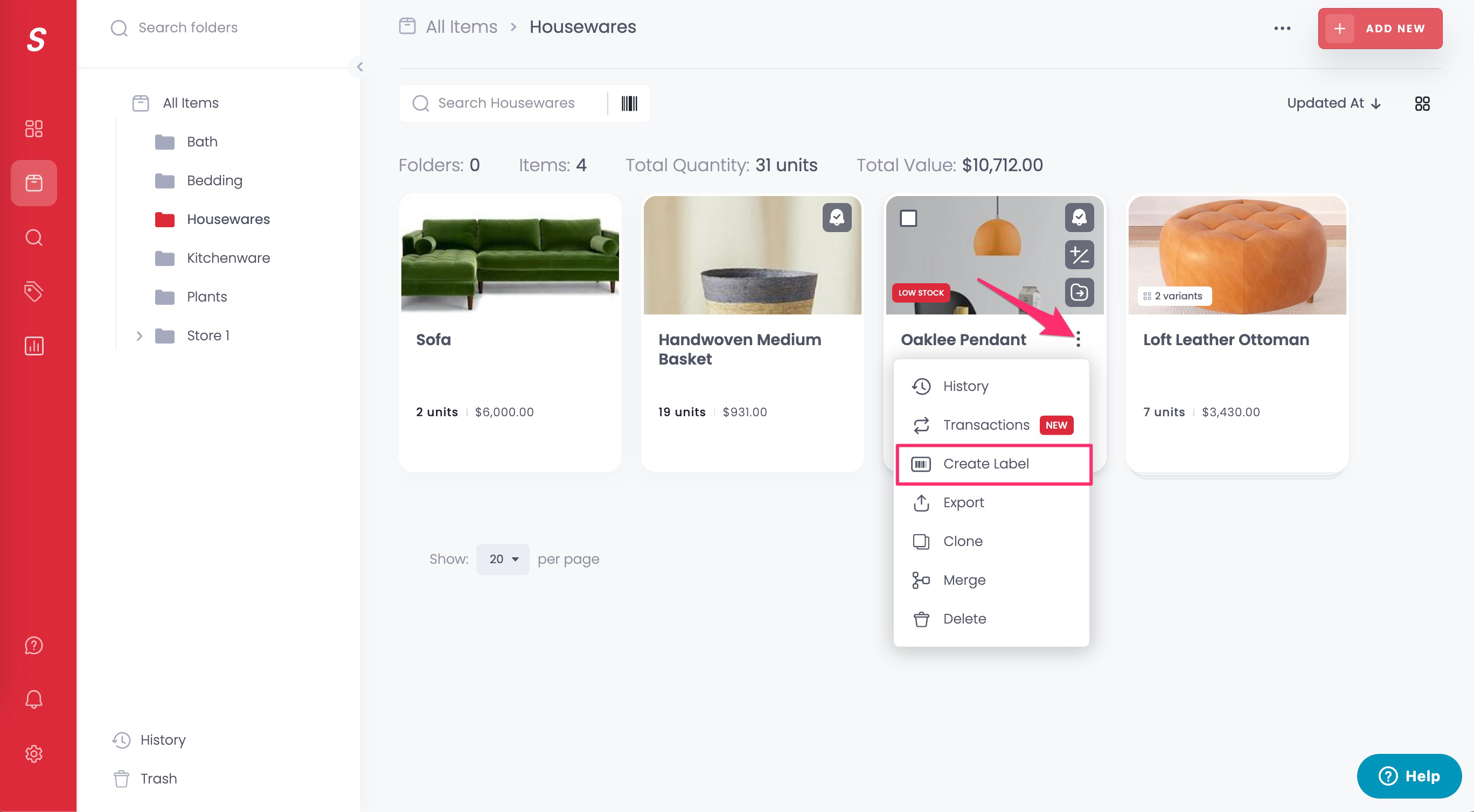Image resolution: width=1474 pixels, height=812 pixels.
Task: Click the Search Housewares input field
Action: point(506,103)
